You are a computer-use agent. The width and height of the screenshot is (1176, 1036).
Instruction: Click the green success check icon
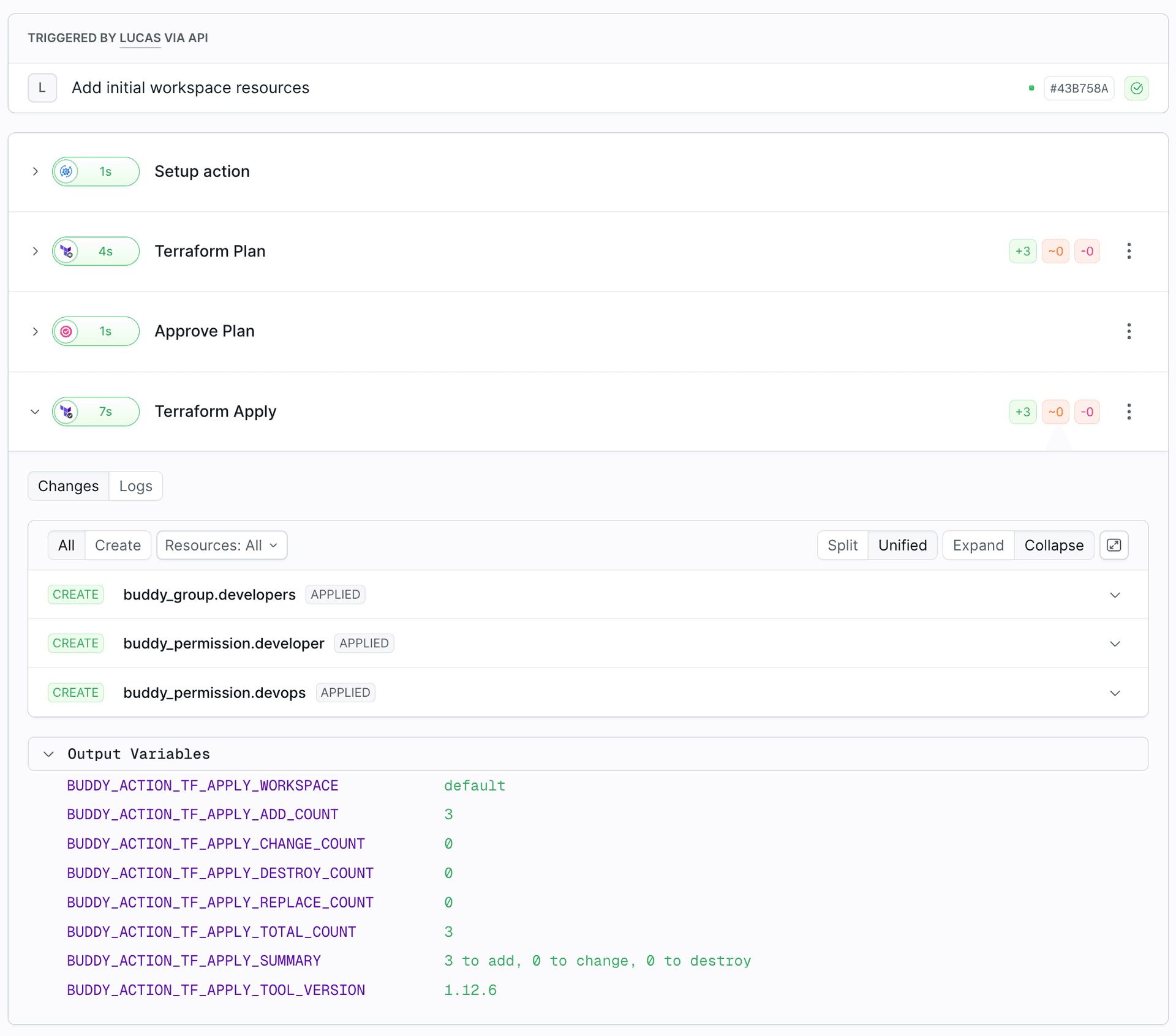click(1136, 88)
